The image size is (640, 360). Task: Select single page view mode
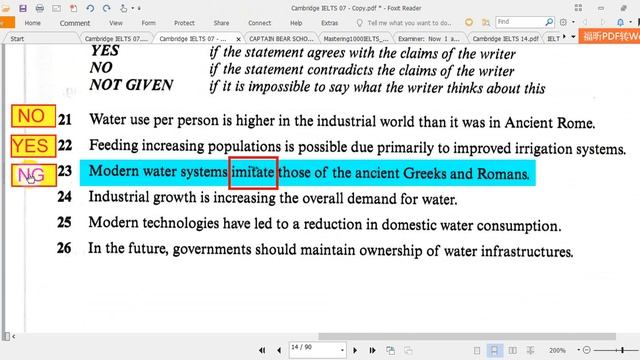477,351
